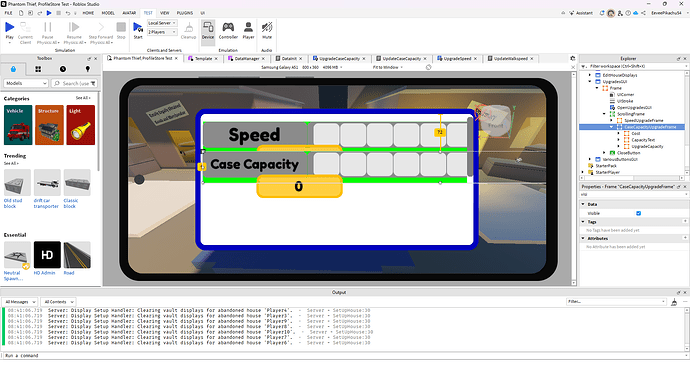
Task: Click the new file icon in quick access bar
Action: point(21,13)
